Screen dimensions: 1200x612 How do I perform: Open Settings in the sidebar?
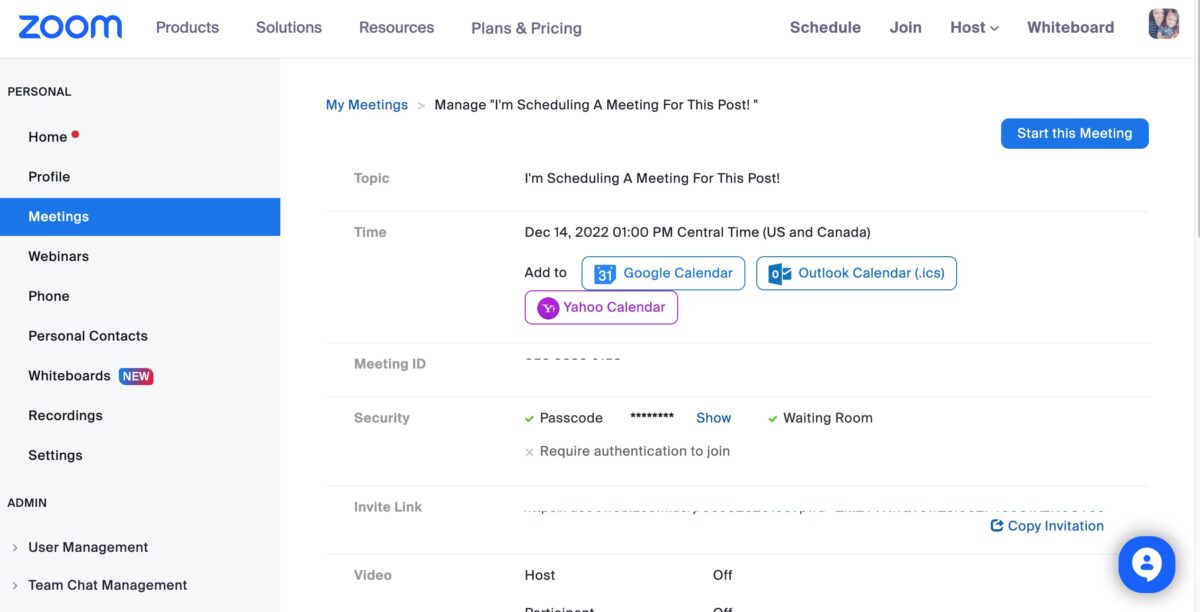tap(55, 456)
